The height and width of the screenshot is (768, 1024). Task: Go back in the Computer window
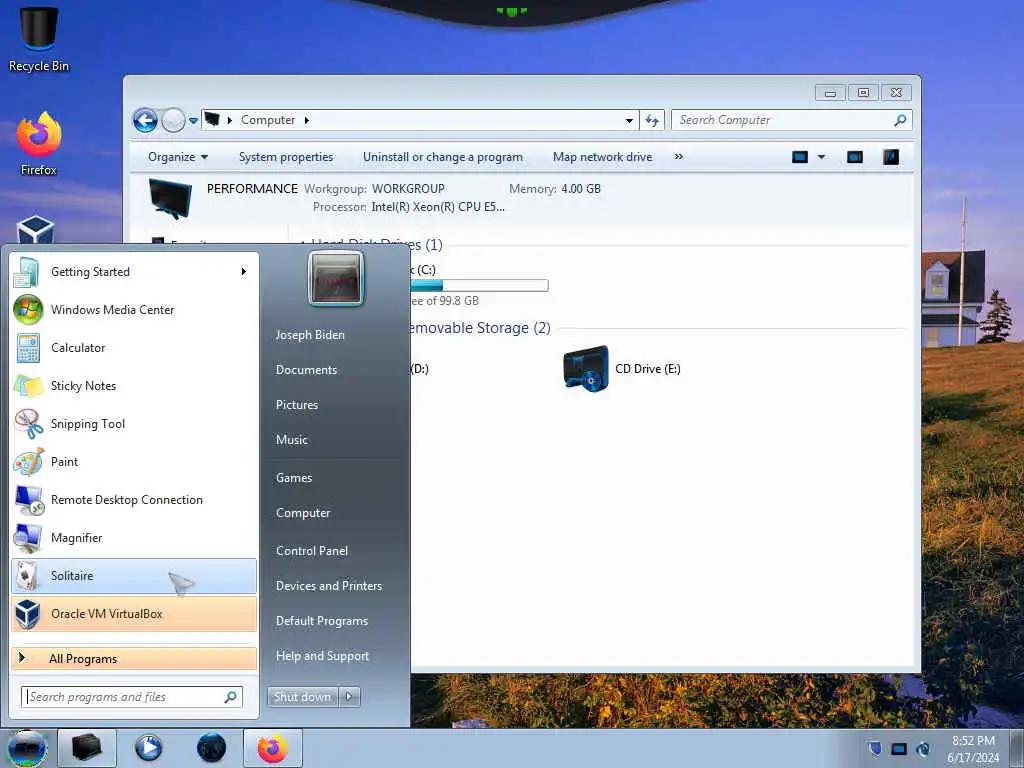[146, 120]
